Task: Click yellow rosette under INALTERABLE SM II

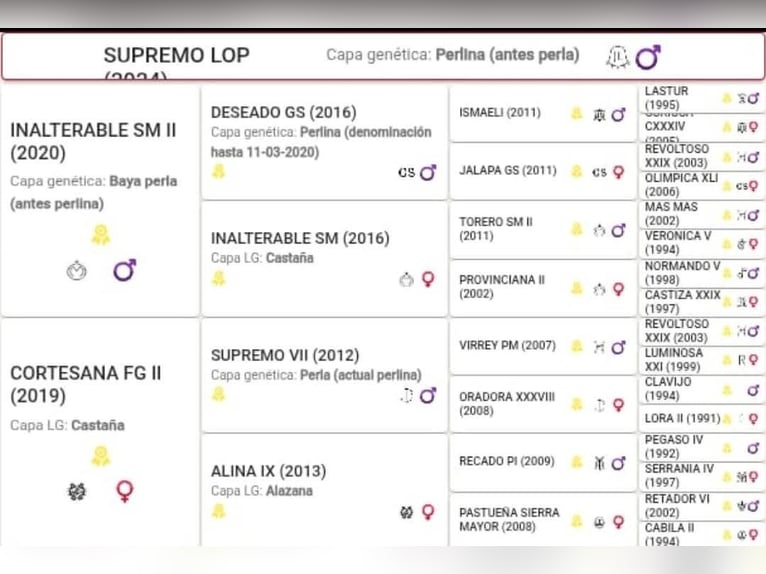Action: tap(100, 235)
